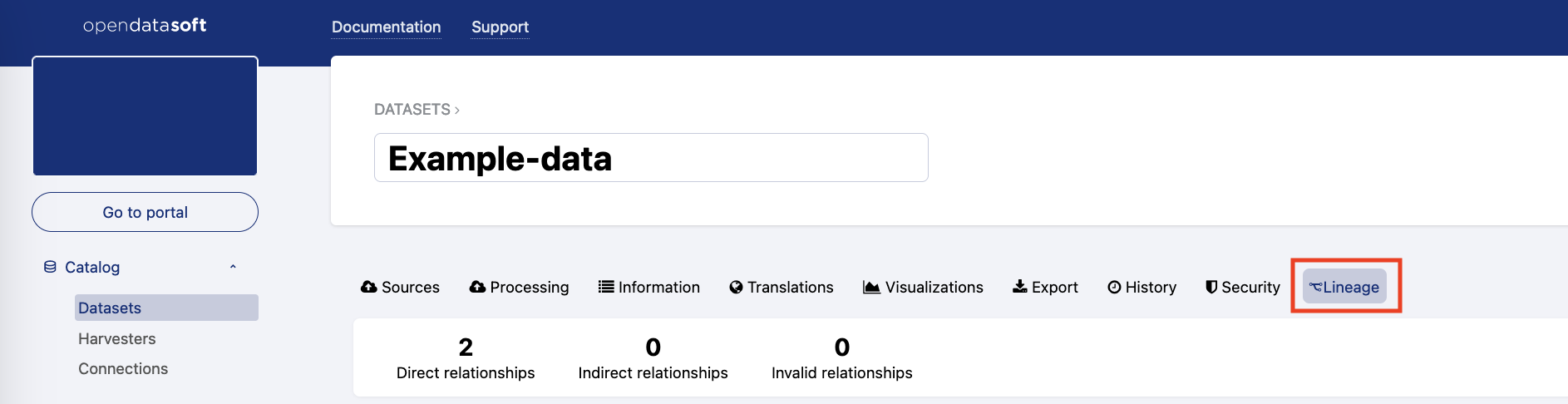Open the Documentation link
Image resolution: width=1568 pixels, height=404 pixels.
point(386,27)
